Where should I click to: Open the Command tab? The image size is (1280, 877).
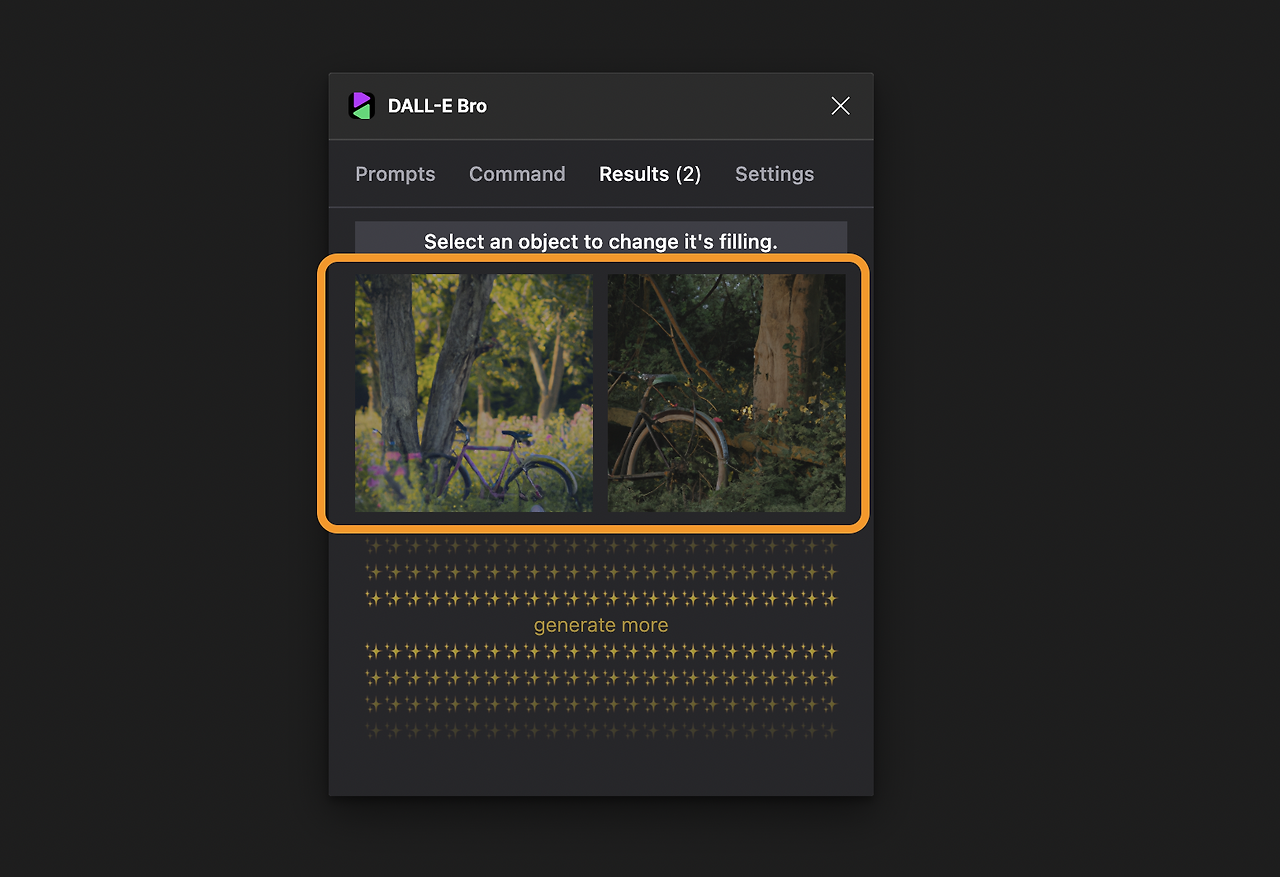[x=517, y=174]
